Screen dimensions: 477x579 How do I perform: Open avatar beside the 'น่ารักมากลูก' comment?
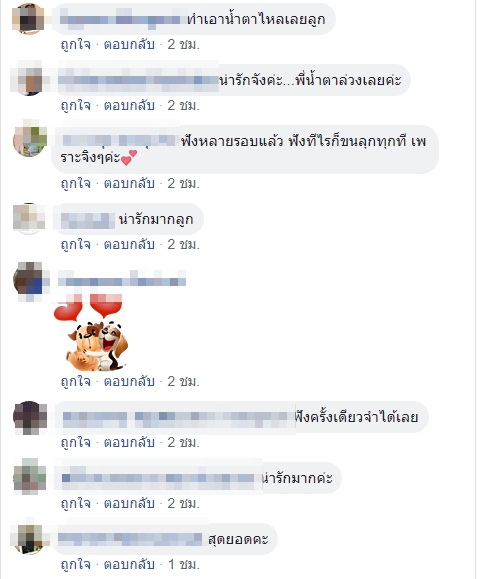(x=29, y=219)
